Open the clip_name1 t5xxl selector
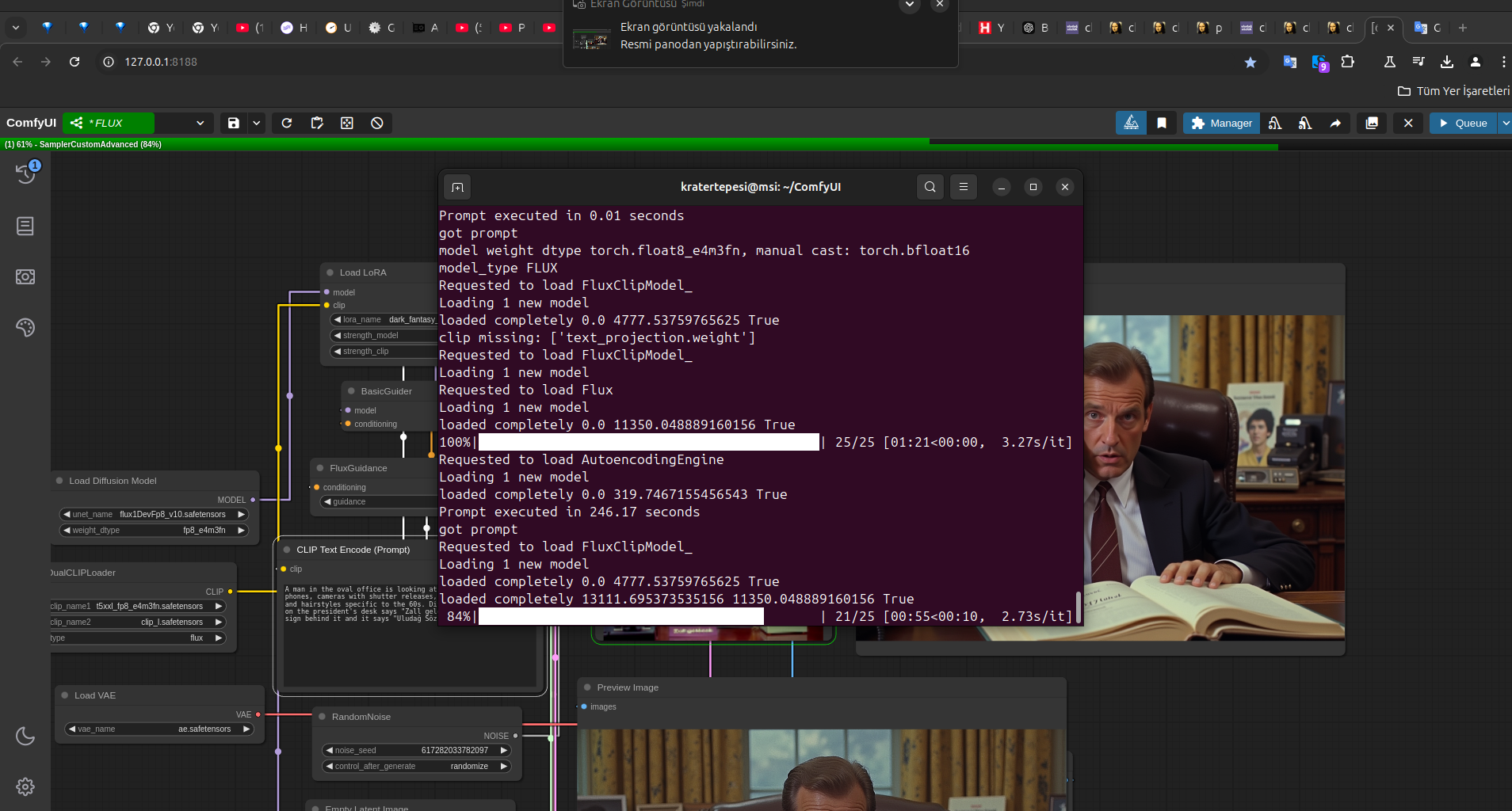 138,606
